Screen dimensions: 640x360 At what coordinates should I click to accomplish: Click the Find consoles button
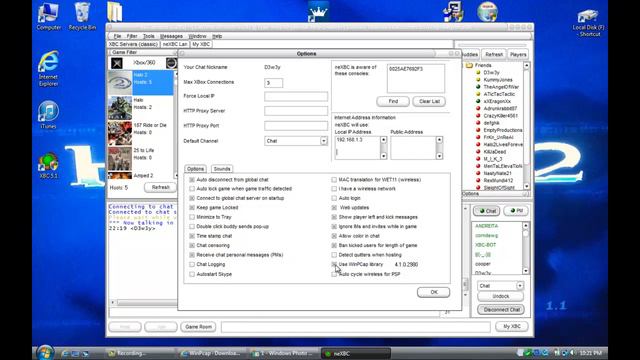click(393, 101)
